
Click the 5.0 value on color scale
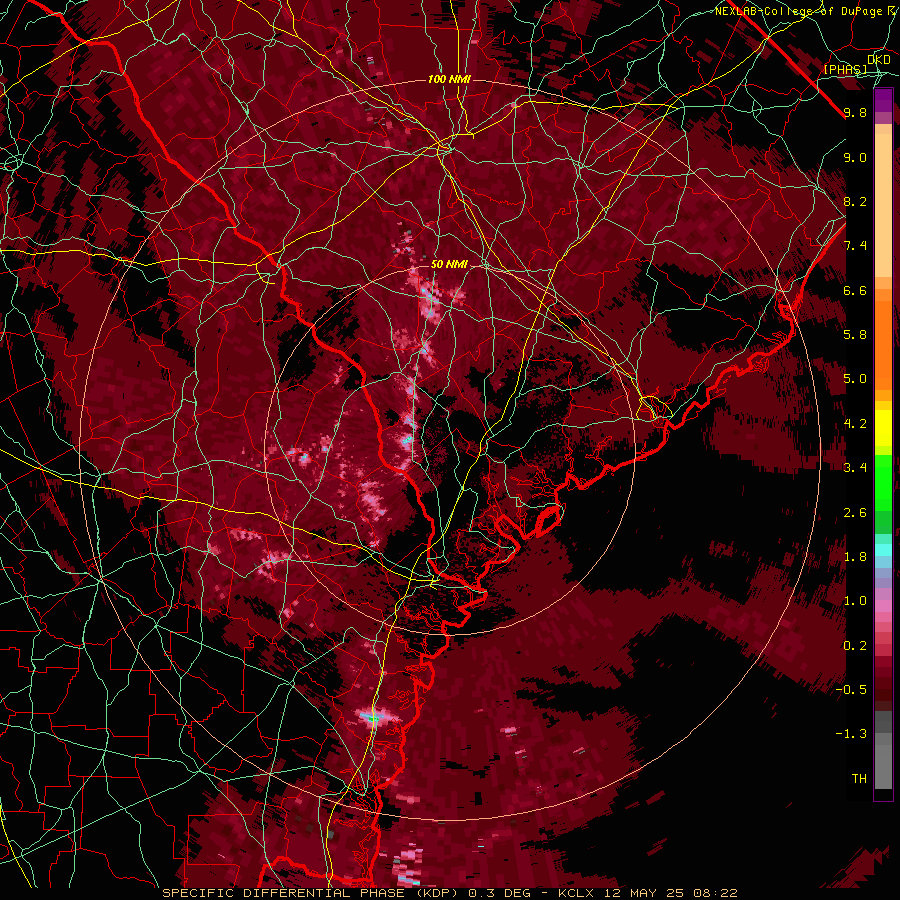point(855,379)
